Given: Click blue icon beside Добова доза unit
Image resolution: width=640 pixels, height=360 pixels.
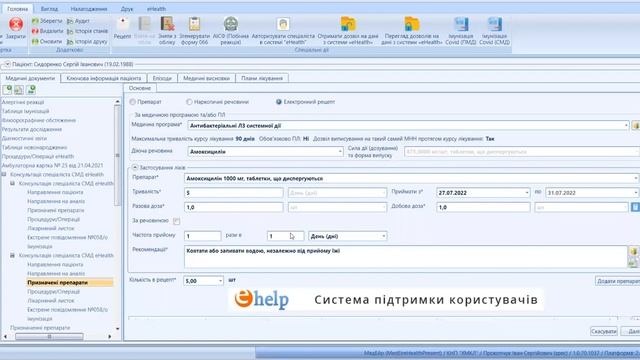Looking at the screenshot, I should point(635,207).
